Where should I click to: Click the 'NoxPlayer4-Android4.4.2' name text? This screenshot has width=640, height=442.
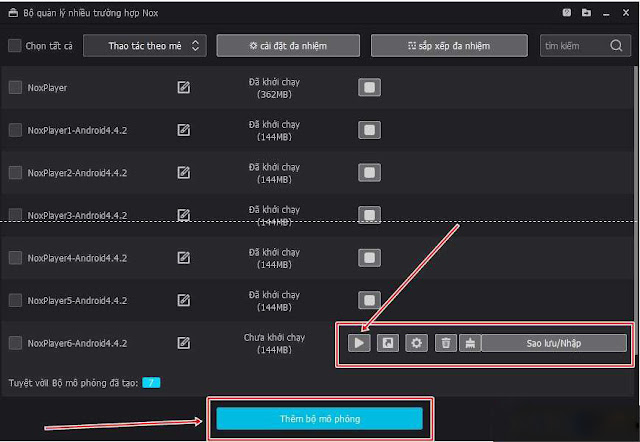coord(77,258)
